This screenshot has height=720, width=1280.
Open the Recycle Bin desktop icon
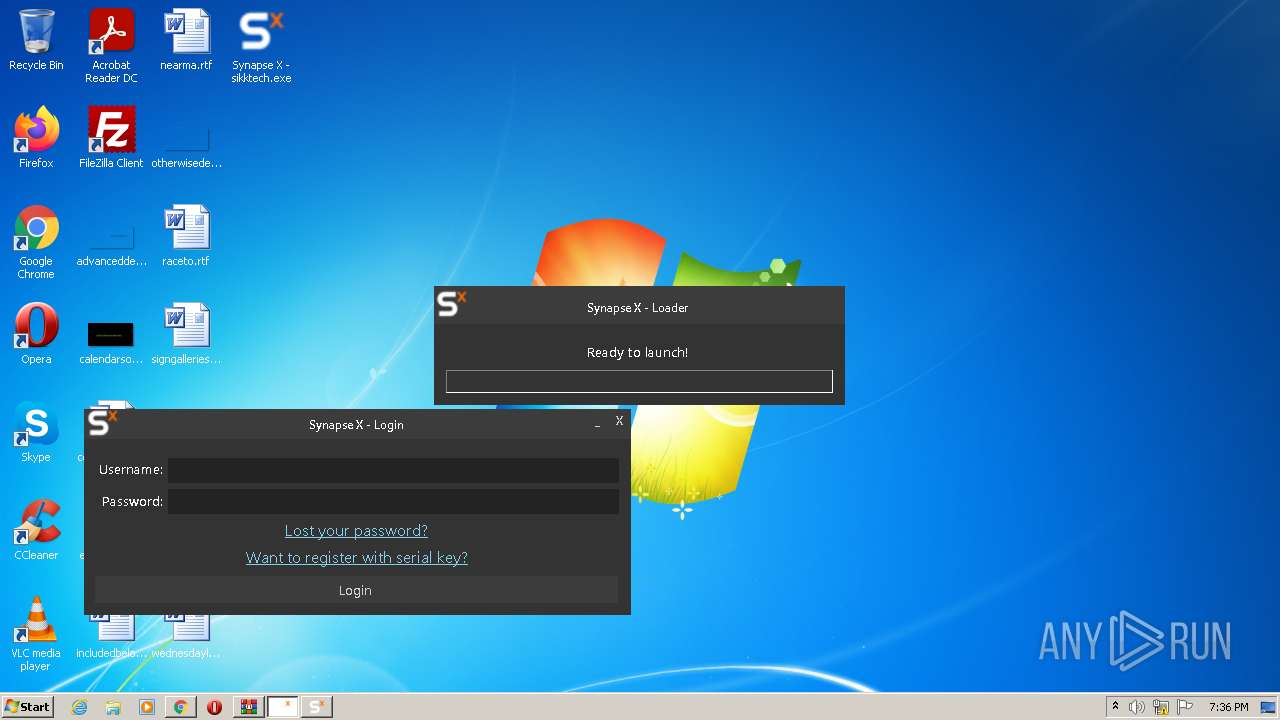(x=36, y=41)
